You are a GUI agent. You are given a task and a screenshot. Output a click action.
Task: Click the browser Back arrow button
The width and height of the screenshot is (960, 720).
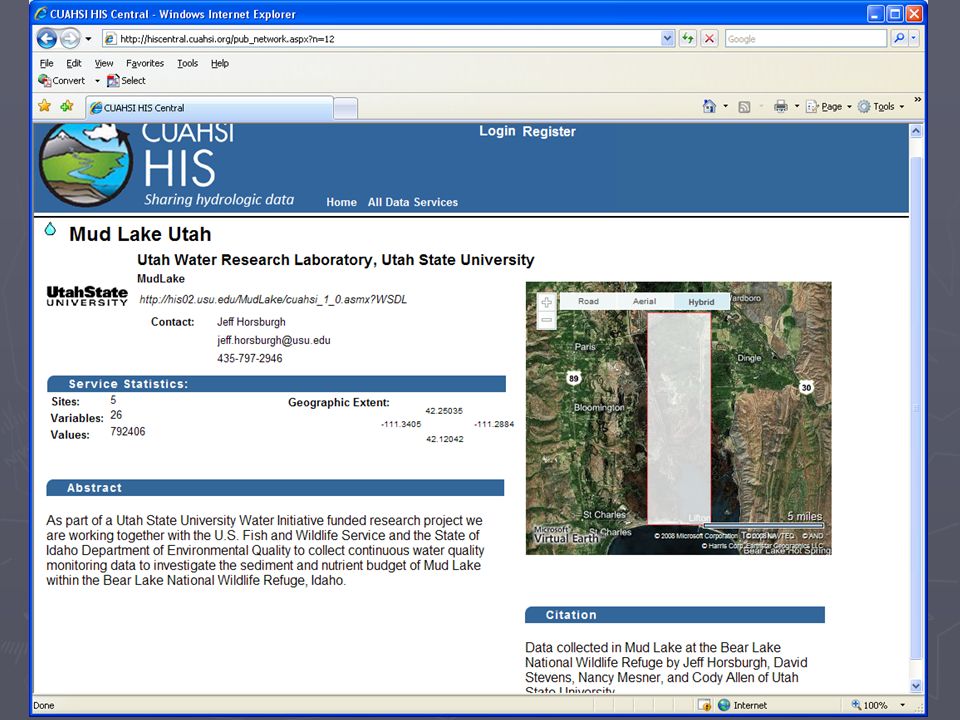coord(47,39)
